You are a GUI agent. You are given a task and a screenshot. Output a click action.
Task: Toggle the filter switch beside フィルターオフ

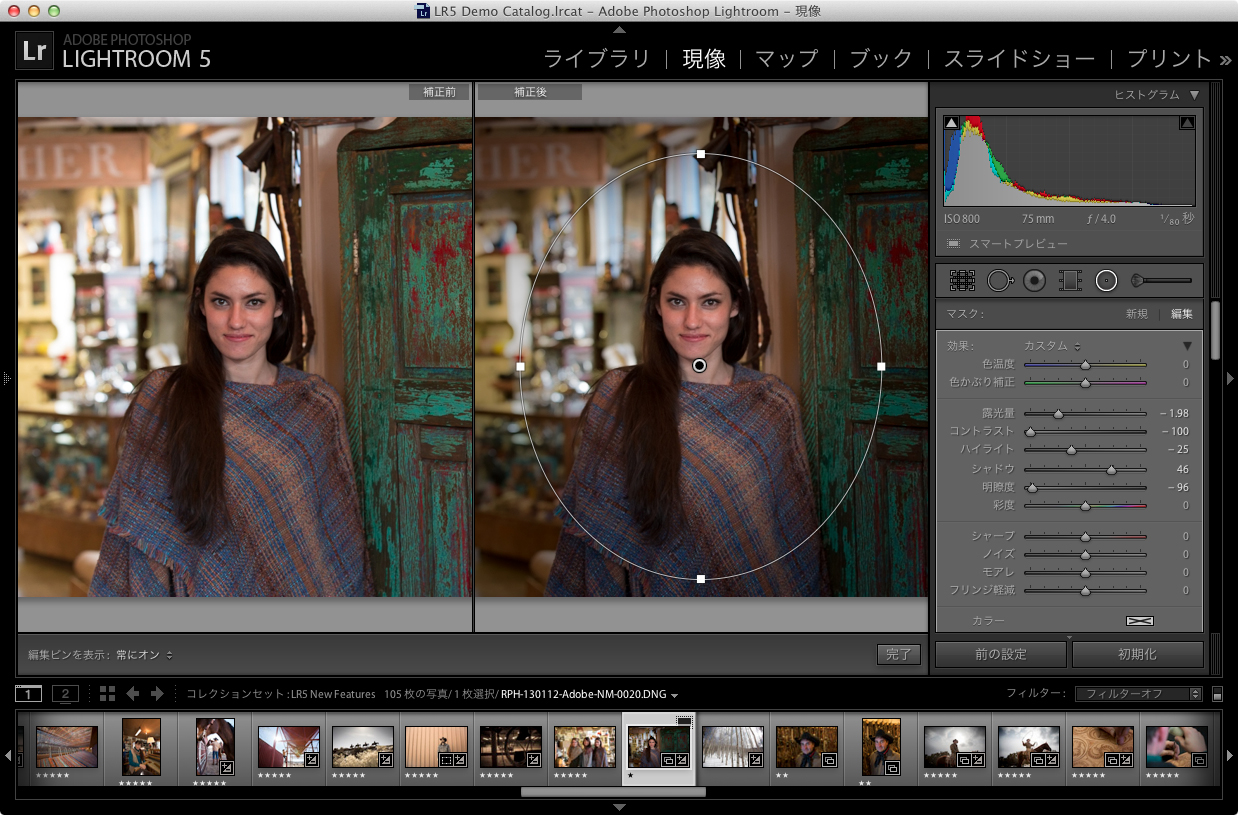tap(1217, 694)
